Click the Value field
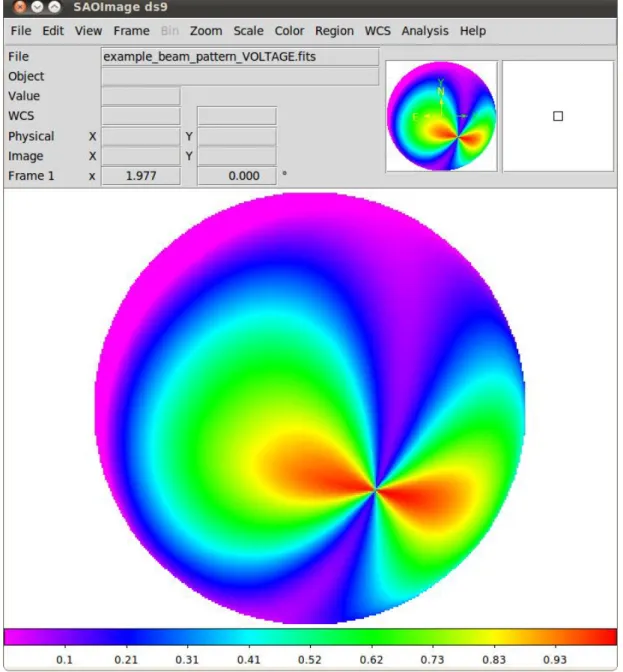This screenshot has width=623, height=672. click(x=141, y=96)
